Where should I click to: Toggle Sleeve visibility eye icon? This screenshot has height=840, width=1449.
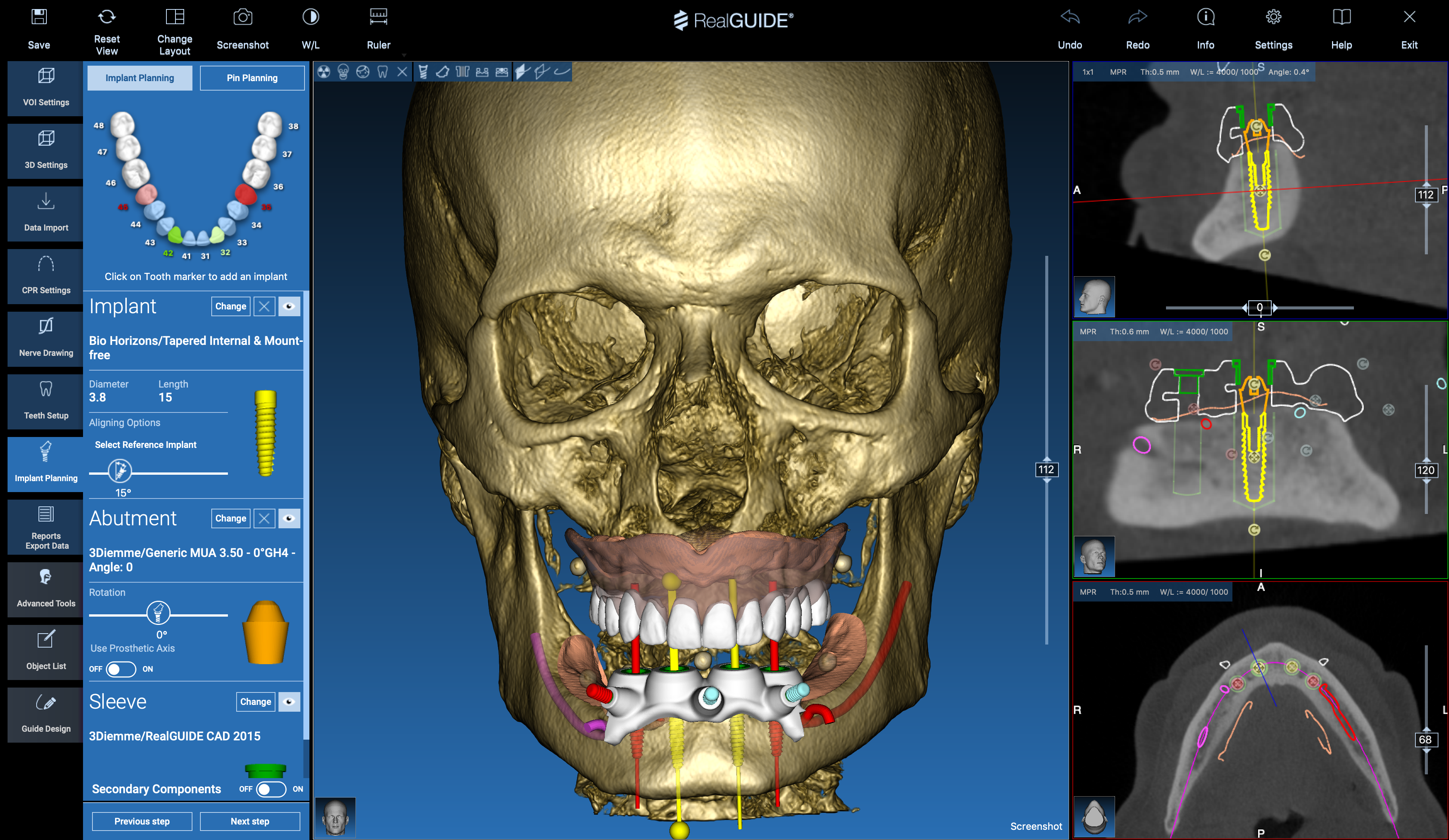289,702
